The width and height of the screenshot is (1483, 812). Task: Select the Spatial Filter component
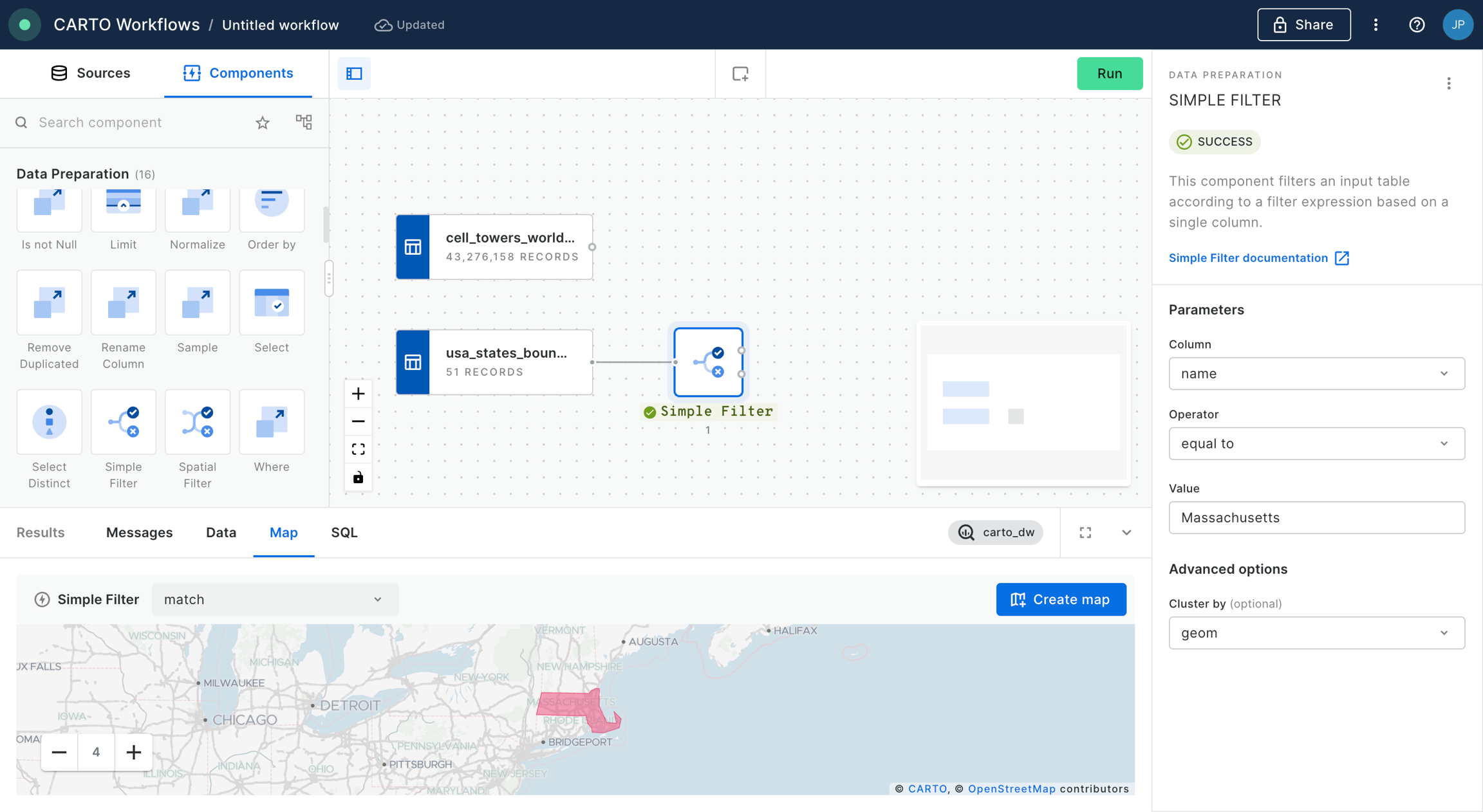point(197,423)
